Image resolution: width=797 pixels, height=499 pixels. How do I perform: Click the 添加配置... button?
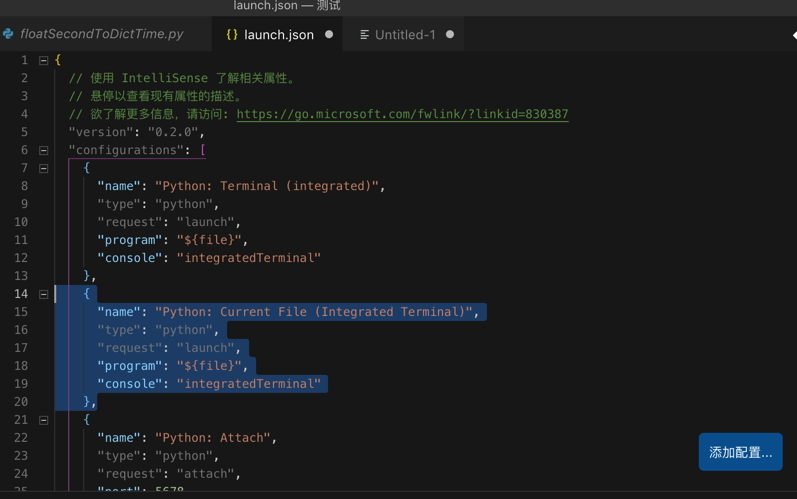740,452
